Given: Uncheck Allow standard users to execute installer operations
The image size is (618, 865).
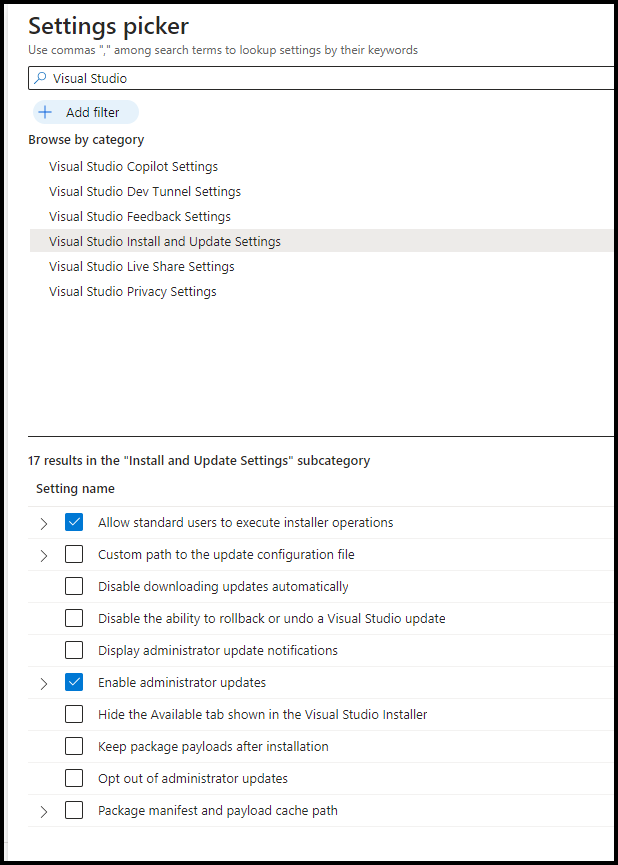Looking at the screenshot, I should coord(74,522).
